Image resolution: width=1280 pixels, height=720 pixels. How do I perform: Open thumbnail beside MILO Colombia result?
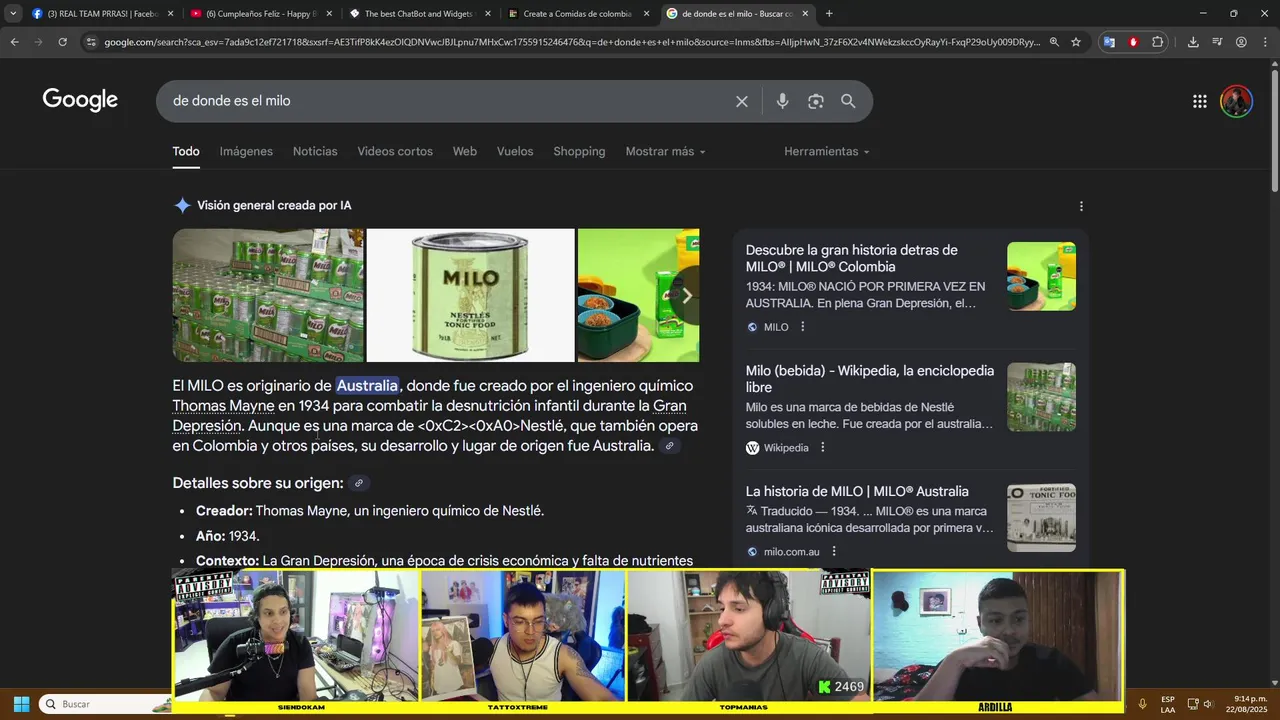[1041, 276]
